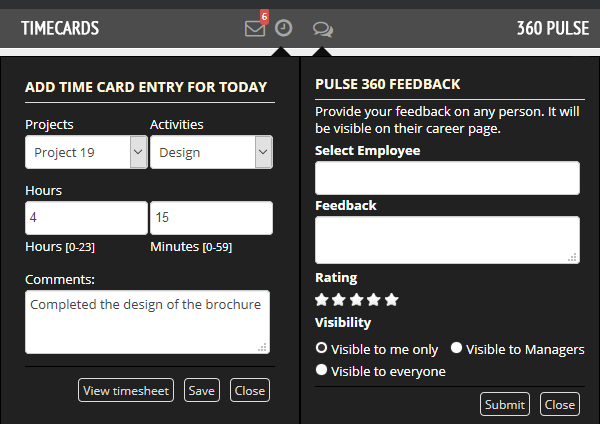Open the mail inbox envelope icon
Image resolution: width=600 pixels, height=424 pixels.
tap(254, 29)
